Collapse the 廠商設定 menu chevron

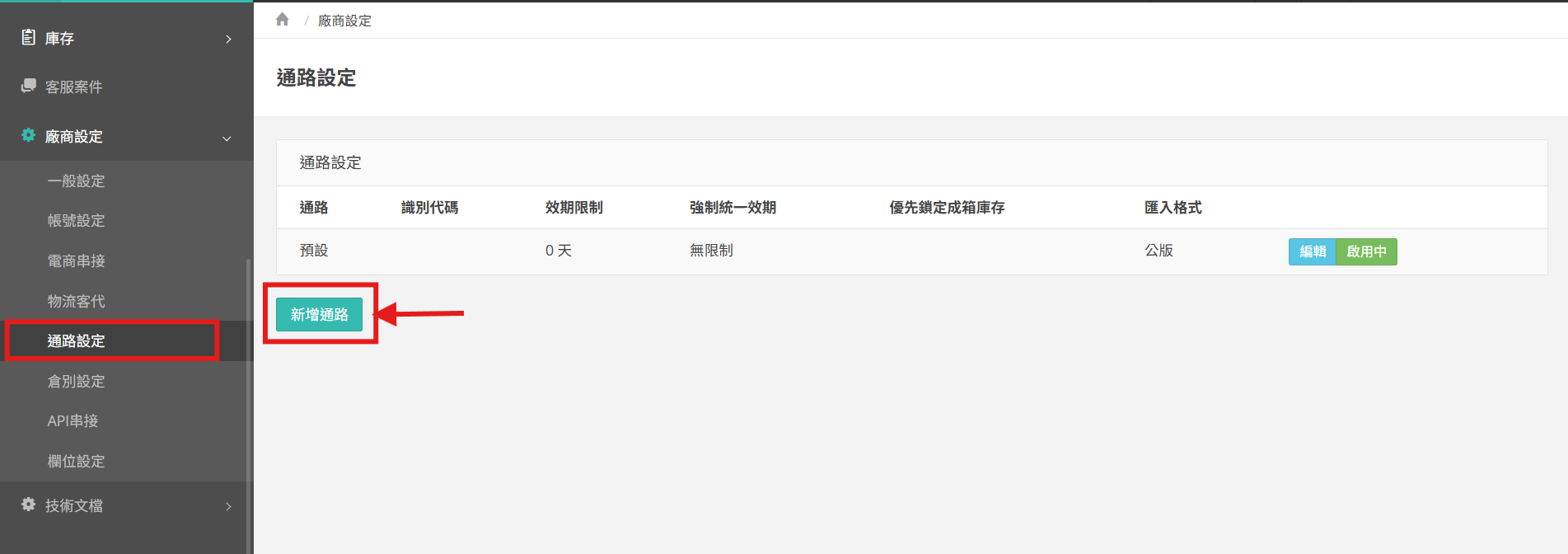pyautogui.click(x=227, y=138)
